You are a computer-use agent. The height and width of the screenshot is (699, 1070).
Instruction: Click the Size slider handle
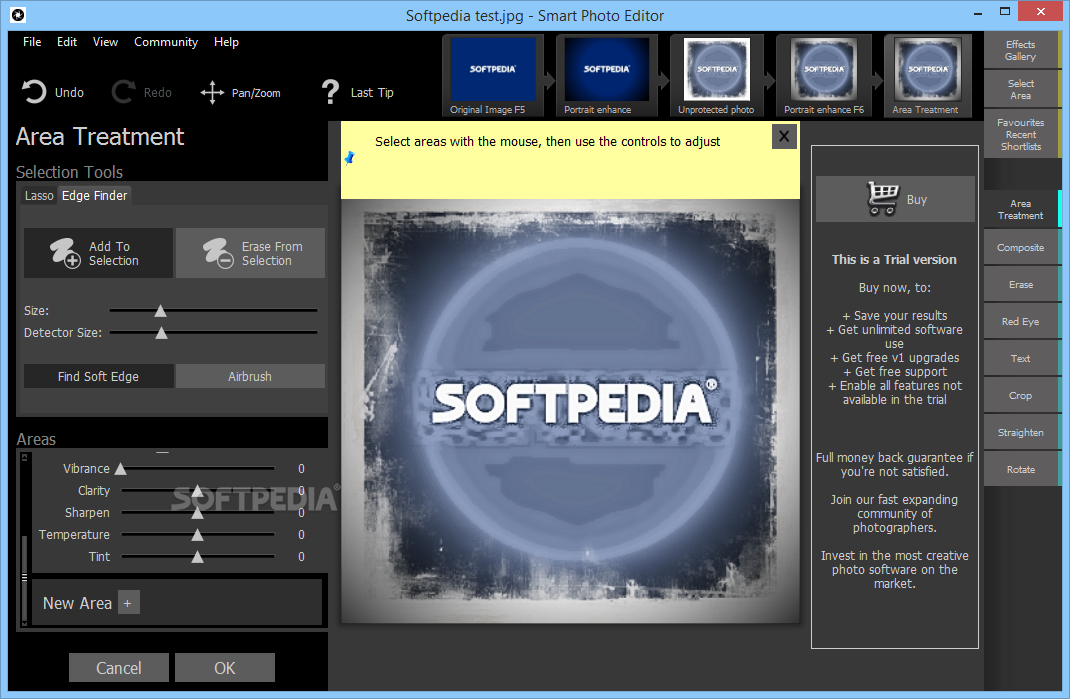160,311
